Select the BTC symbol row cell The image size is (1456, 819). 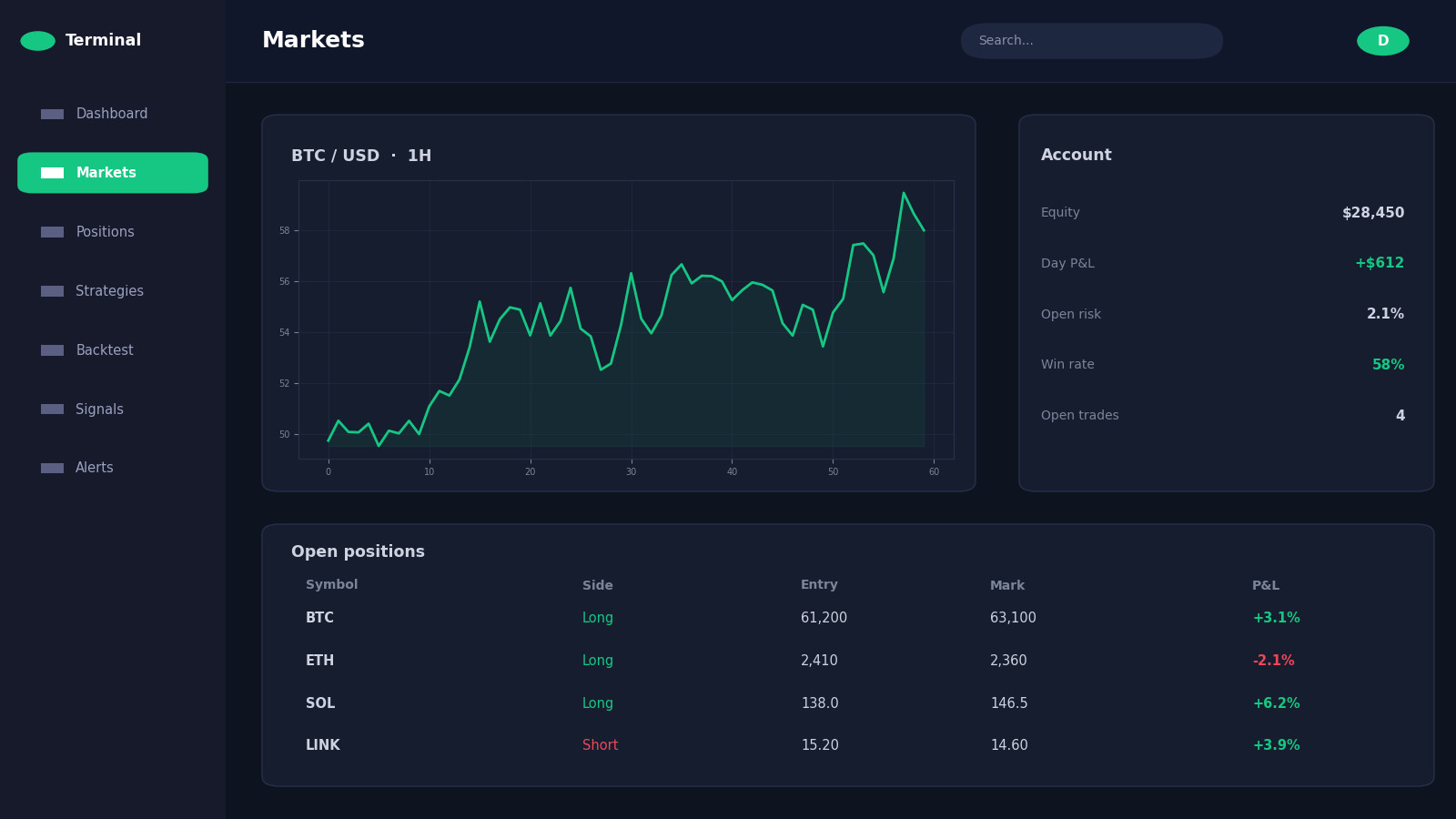(319, 619)
